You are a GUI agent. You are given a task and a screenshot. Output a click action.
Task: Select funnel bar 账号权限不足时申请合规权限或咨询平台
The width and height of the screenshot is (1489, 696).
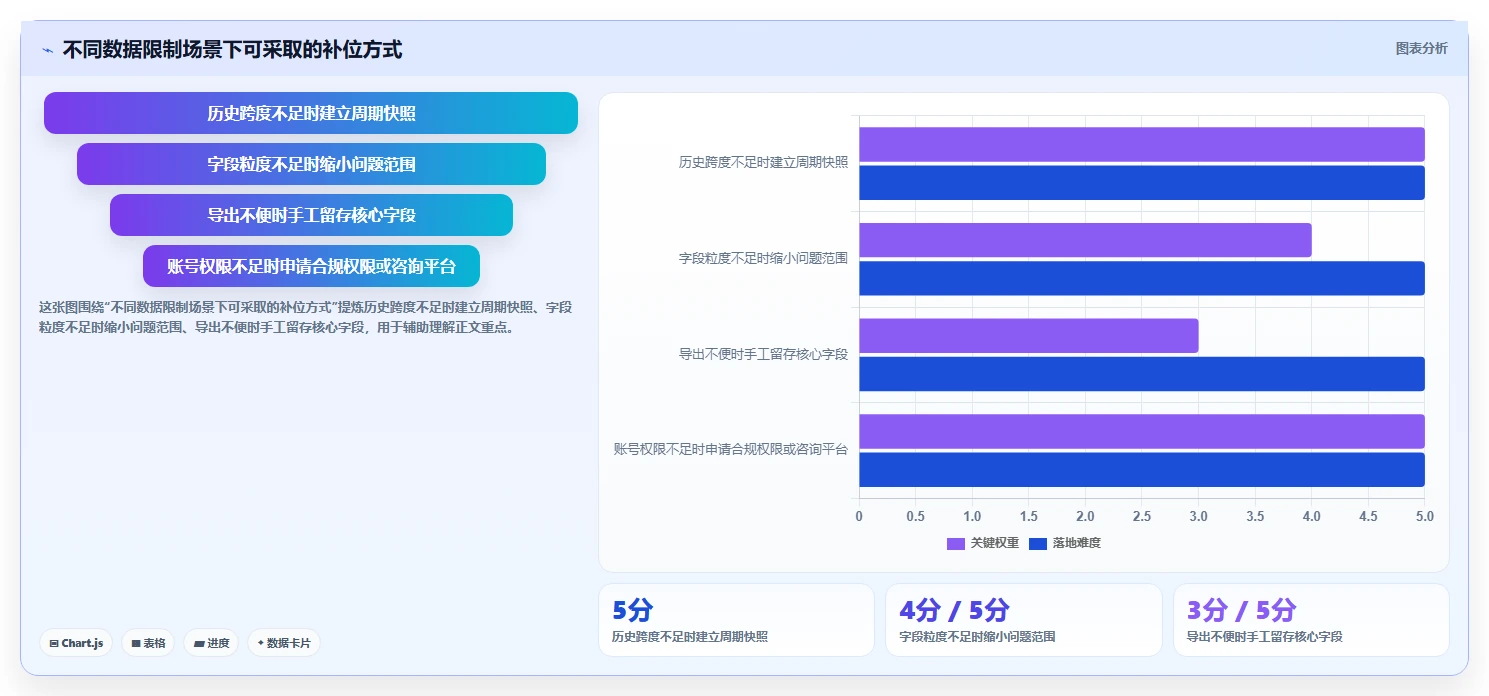(x=311, y=266)
